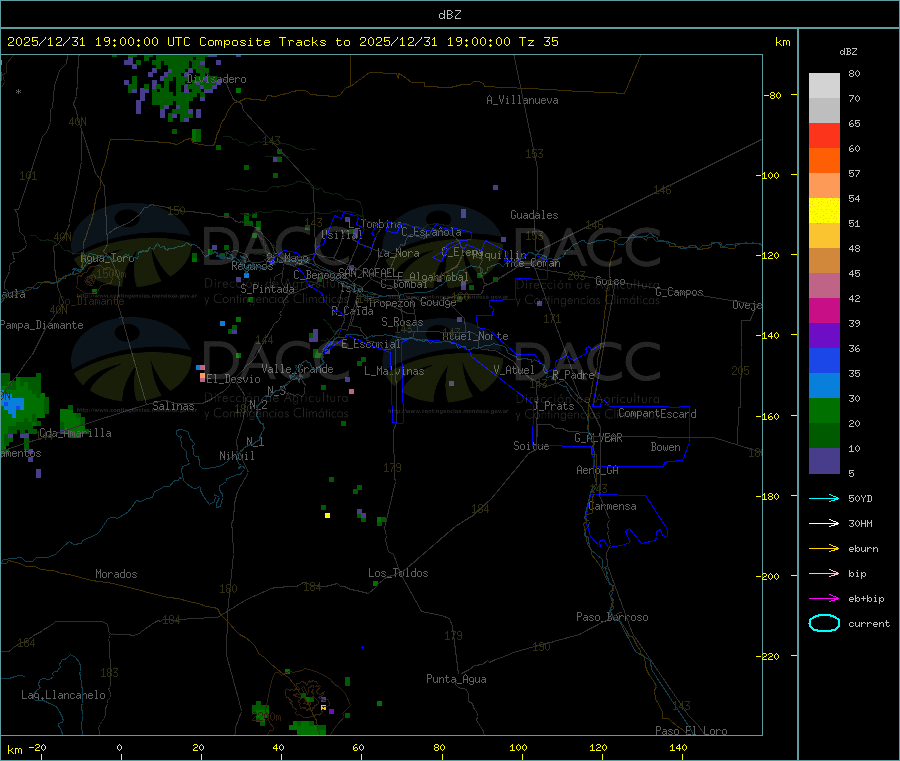Click the Pampa_Diamante label
Viewport: 900px width, 761px height.
point(42,325)
